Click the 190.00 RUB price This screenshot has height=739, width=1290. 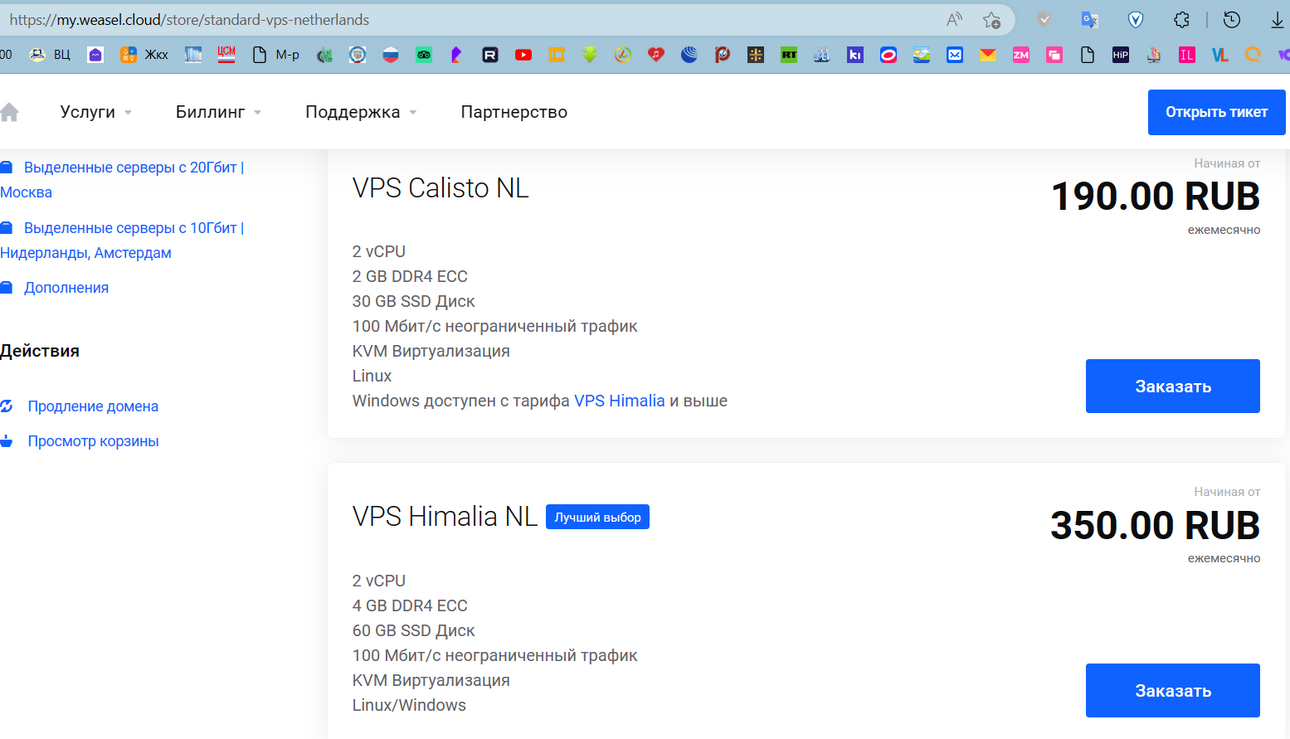(x=1155, y=196)
